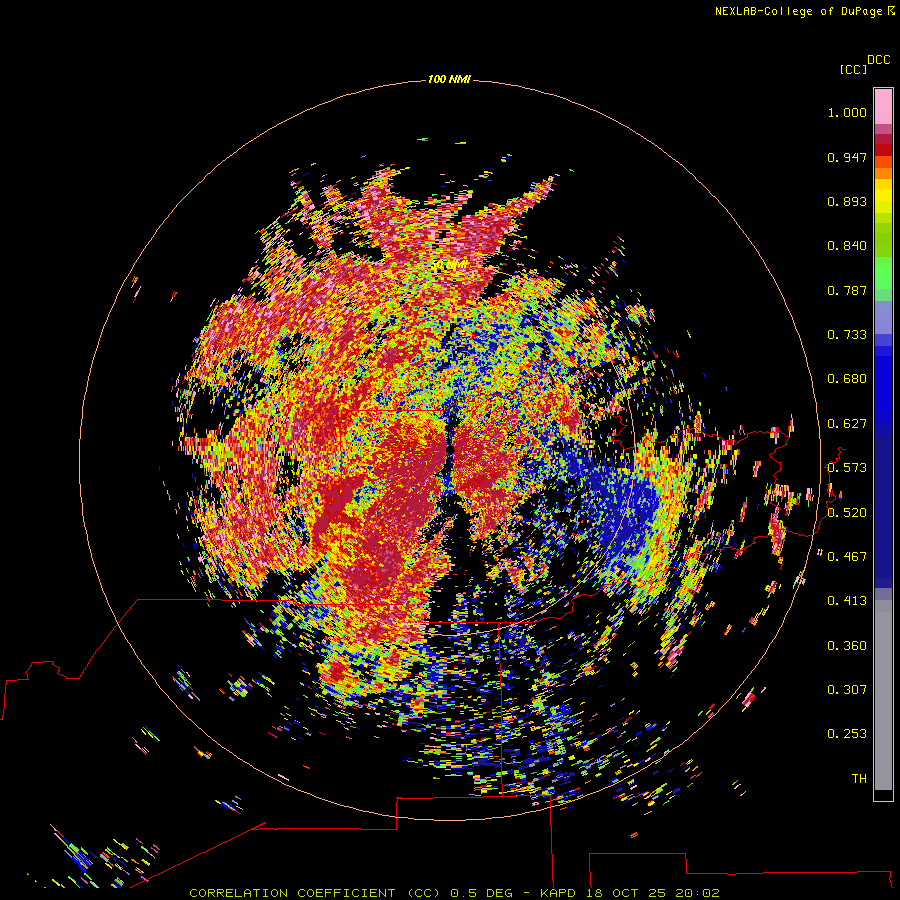Click the 0.840 legend value

click(x=847, y=246)
